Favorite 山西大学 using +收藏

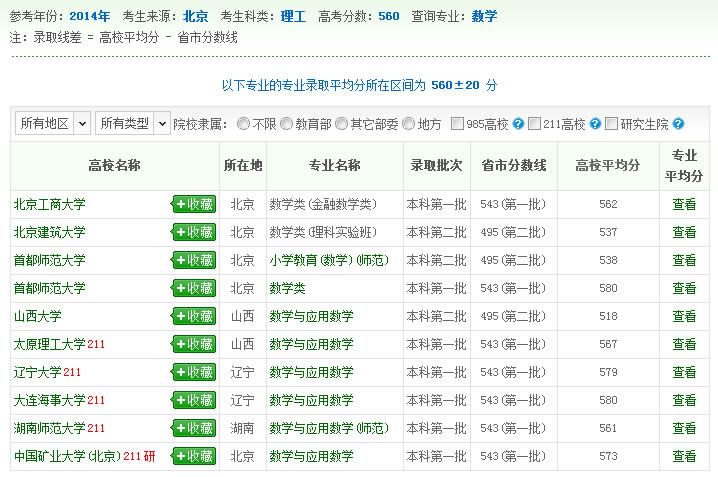pos(194,316)
